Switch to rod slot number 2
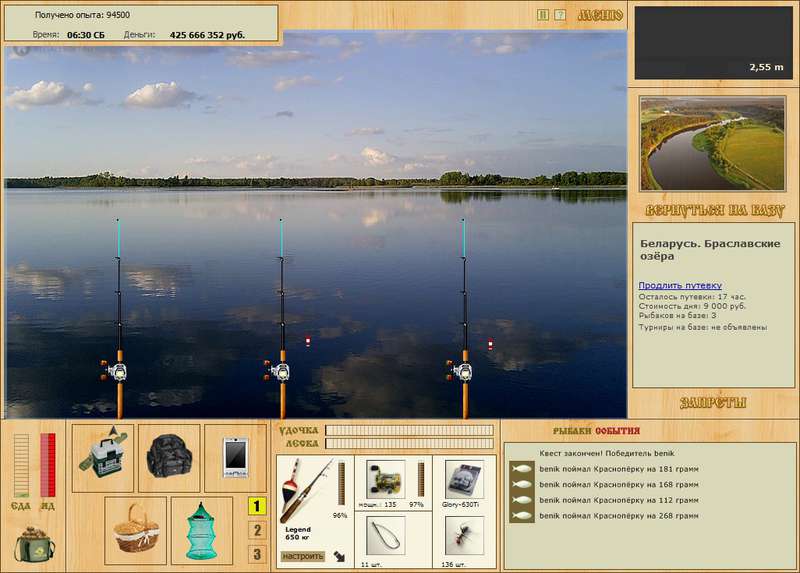The height and width of the screenshot is (573, 800). coord(257,530)
